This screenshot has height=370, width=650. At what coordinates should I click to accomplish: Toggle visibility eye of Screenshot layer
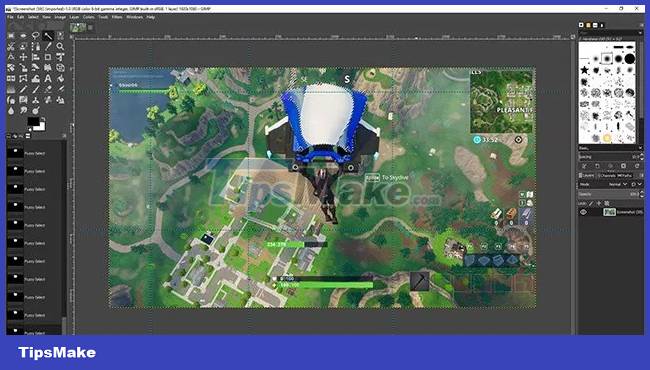tap(583, 212)
